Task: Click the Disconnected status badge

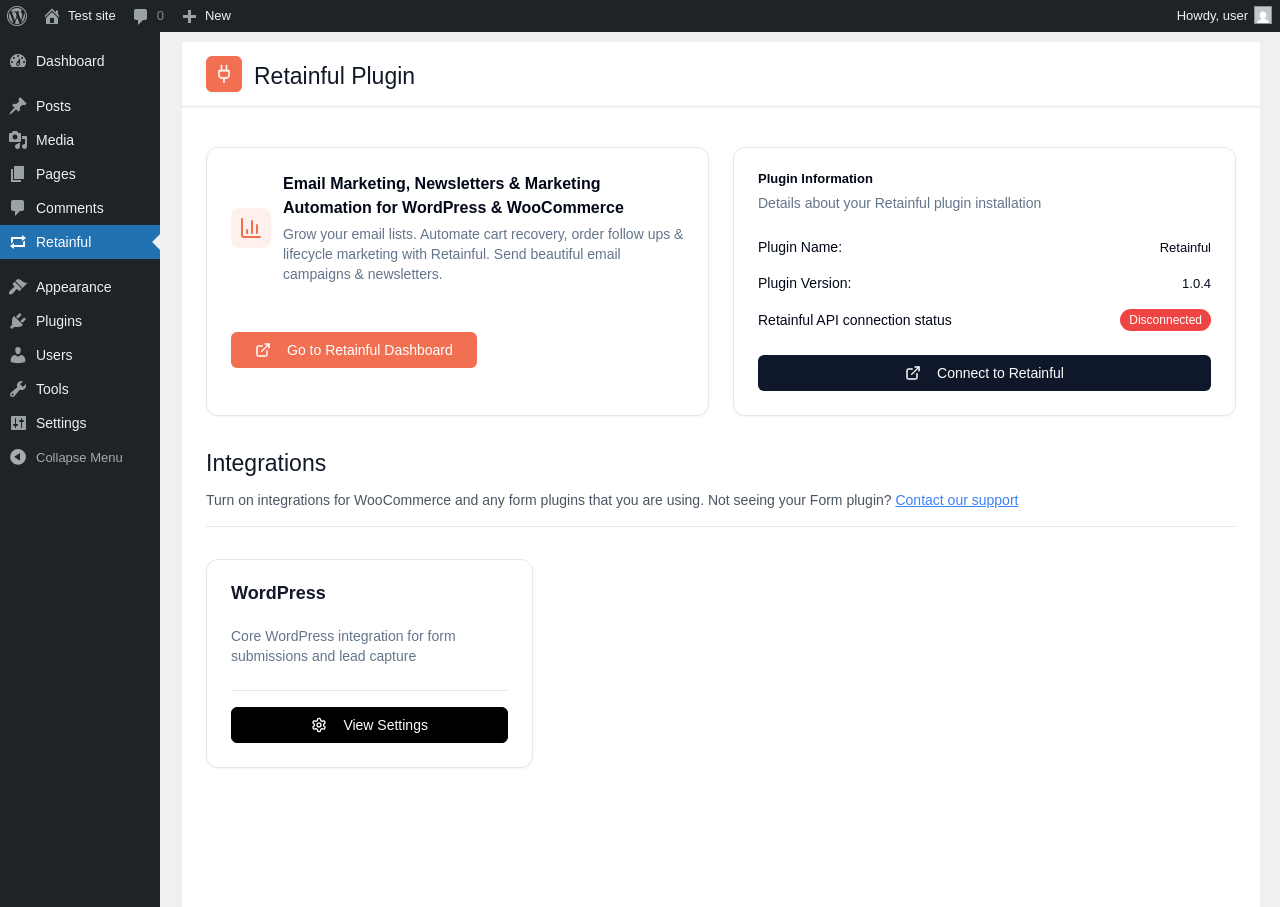Action: tap(1165, 320)
